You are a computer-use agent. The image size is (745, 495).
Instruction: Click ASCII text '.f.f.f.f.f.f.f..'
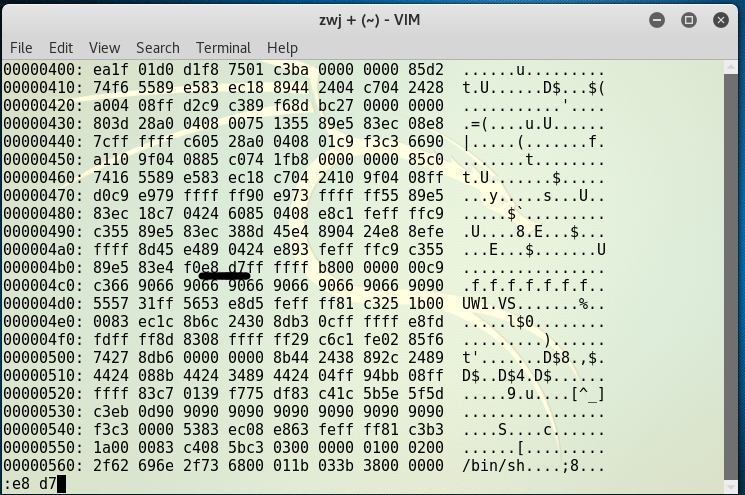click(534, 286)
